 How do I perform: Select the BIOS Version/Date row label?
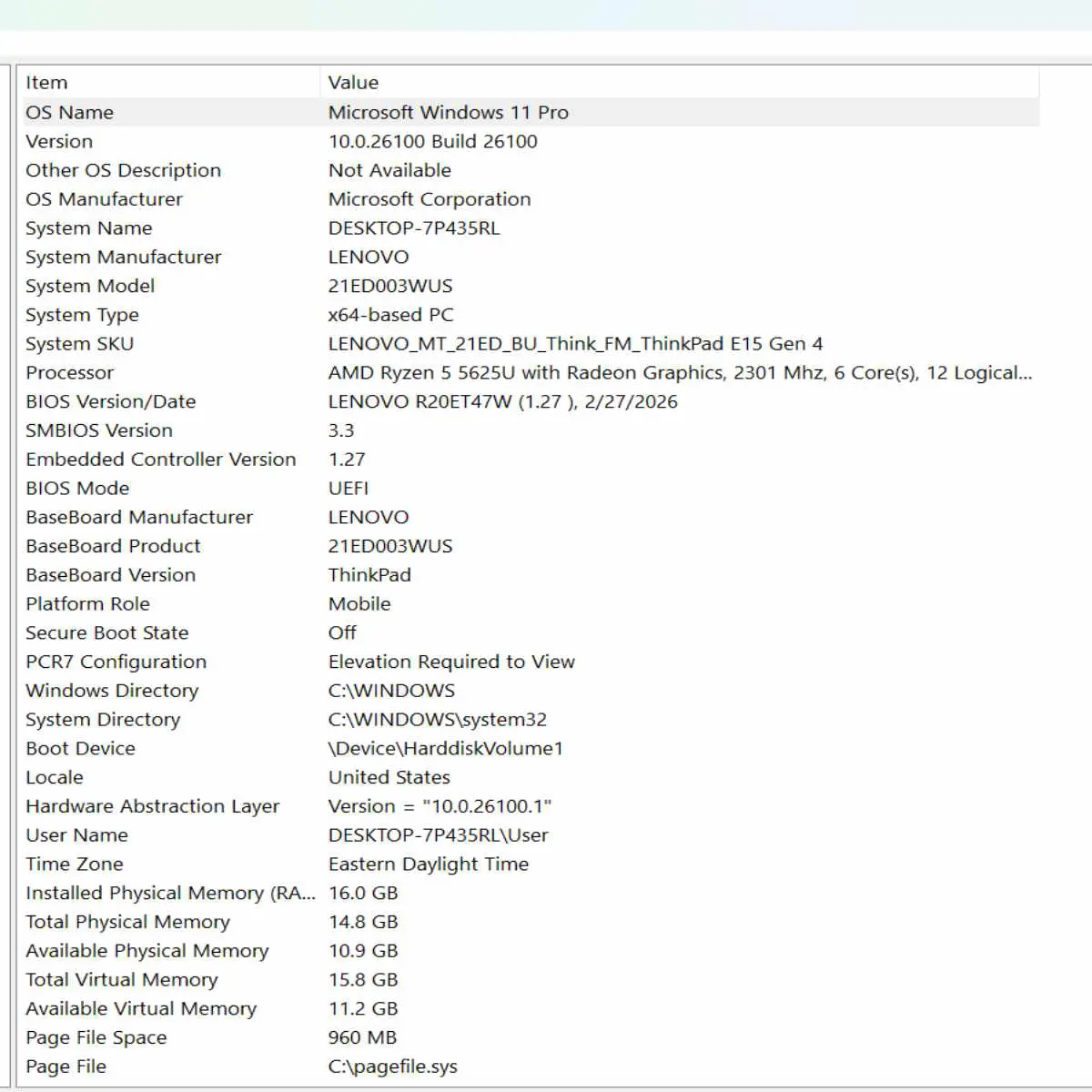click(111, 402)
